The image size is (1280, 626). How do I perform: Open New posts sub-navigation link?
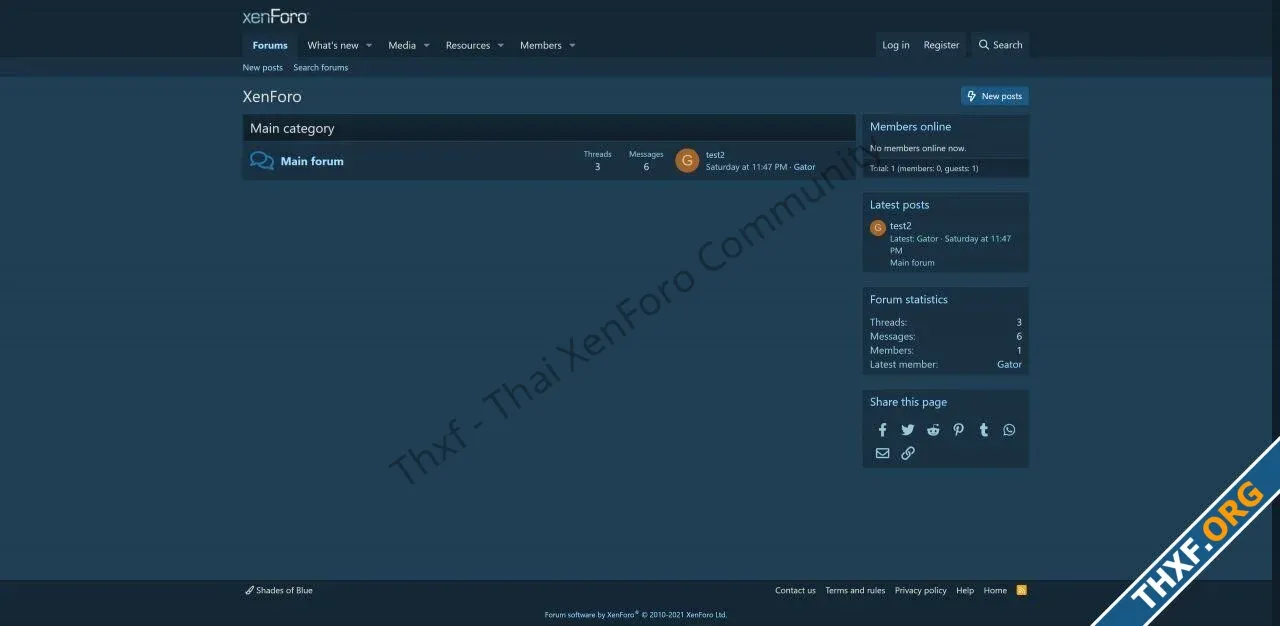(263, 68)
